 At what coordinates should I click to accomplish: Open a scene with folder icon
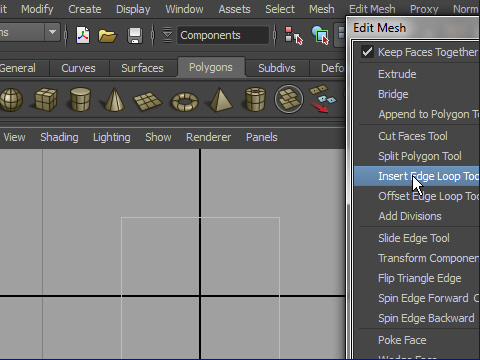(x=107, y=36)
